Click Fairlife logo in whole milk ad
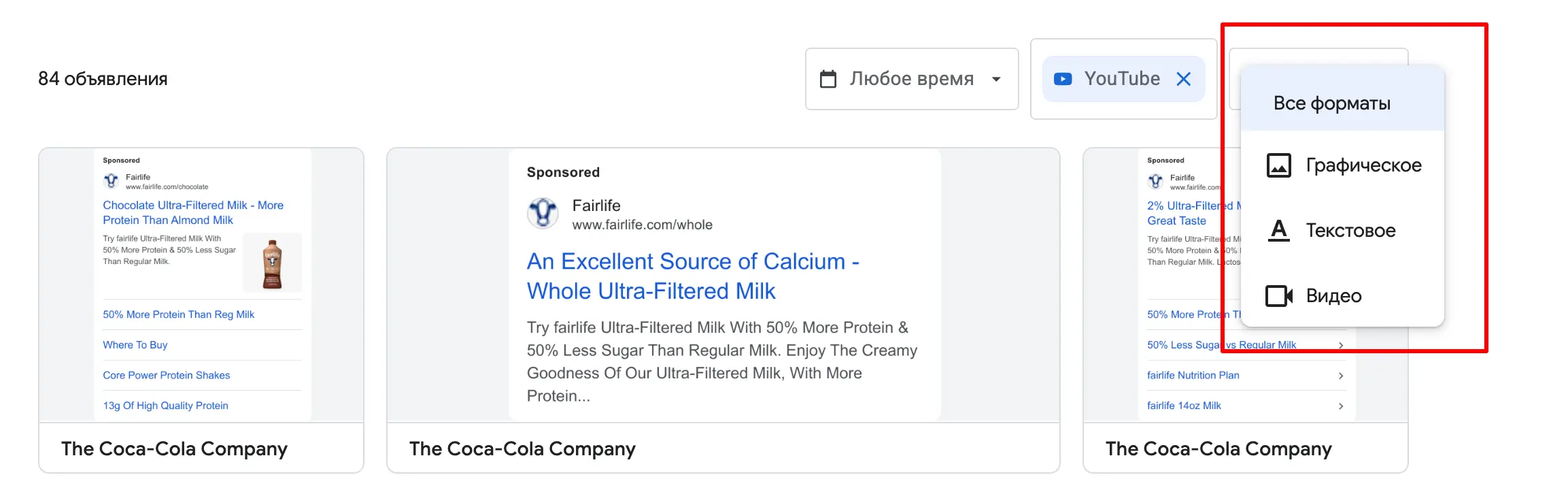1568x490 pixels. pyautogui.click(x=543, y=214)
